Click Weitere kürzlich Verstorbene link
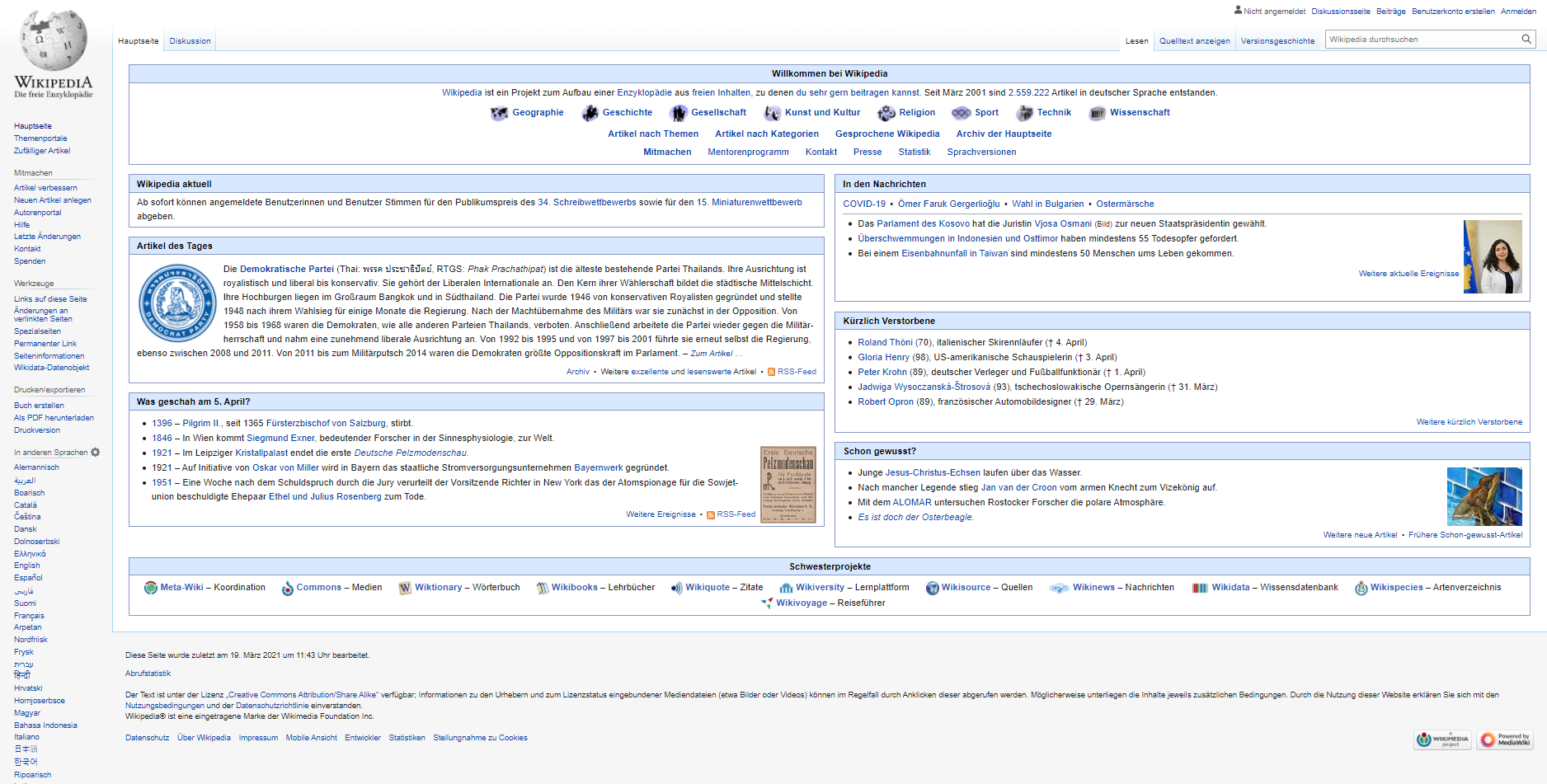1547x784 pixels. point(1469,422)
